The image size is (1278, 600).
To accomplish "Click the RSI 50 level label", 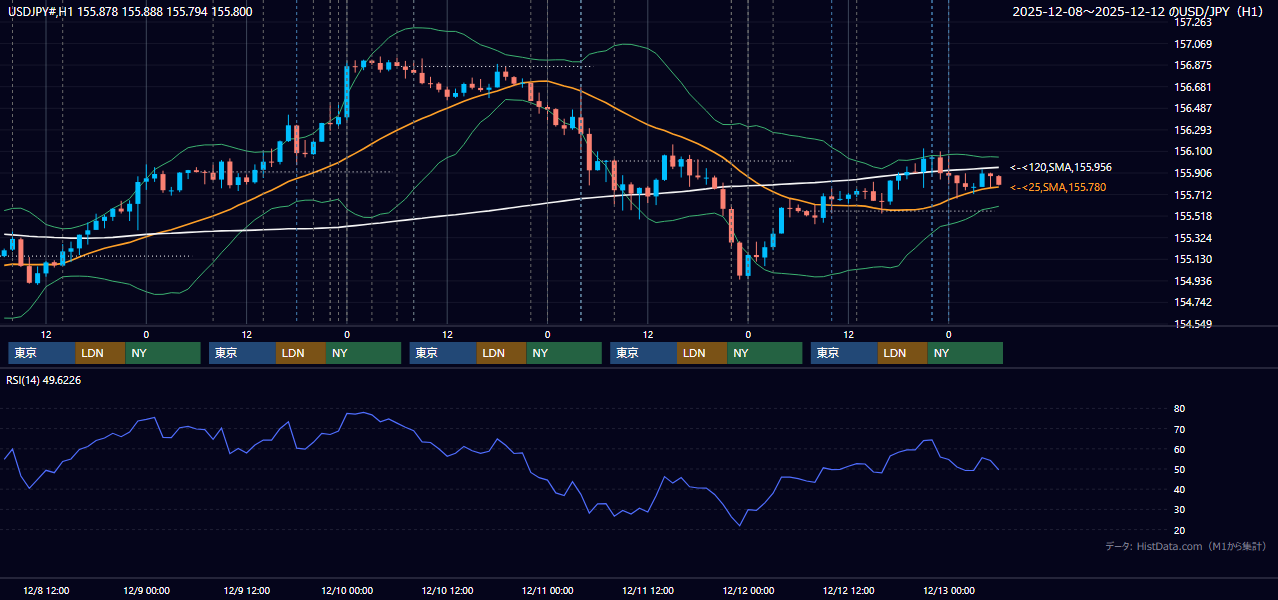I will point(1179,469).
